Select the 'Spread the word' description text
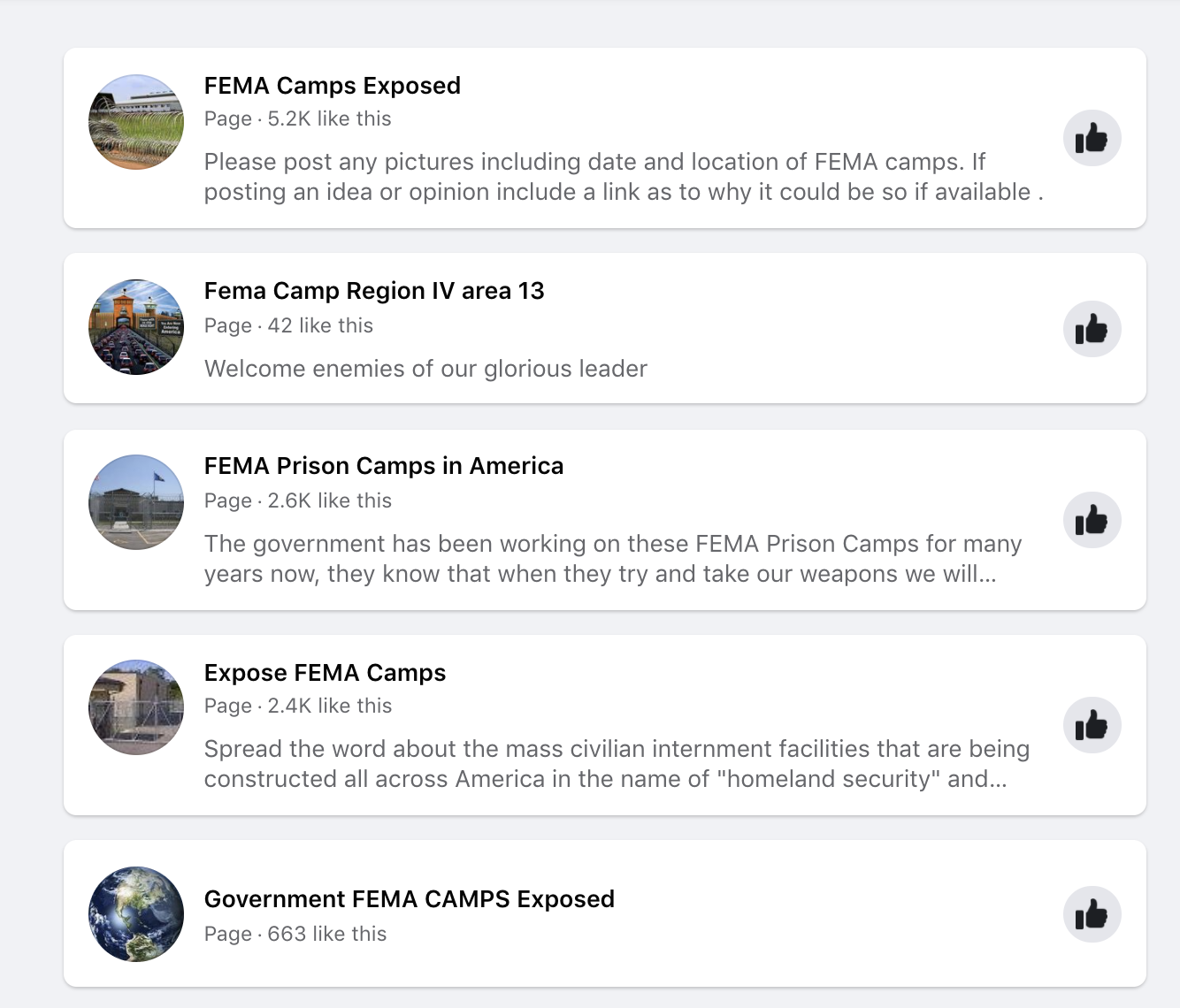Screen dimensions: 1180x1008 [x=617, y=764]
